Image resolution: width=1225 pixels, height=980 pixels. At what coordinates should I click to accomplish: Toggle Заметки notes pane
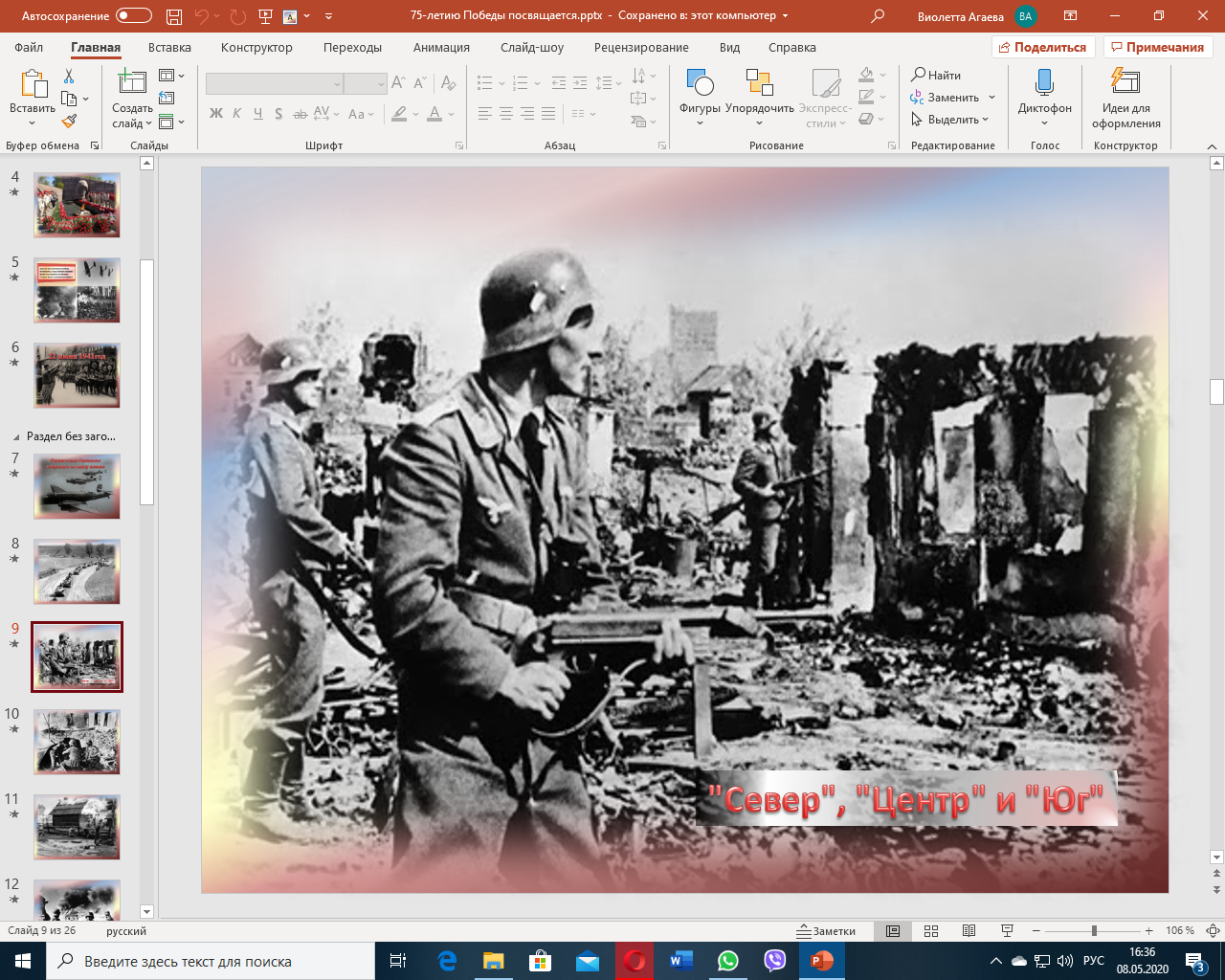[x=826, y=931]
